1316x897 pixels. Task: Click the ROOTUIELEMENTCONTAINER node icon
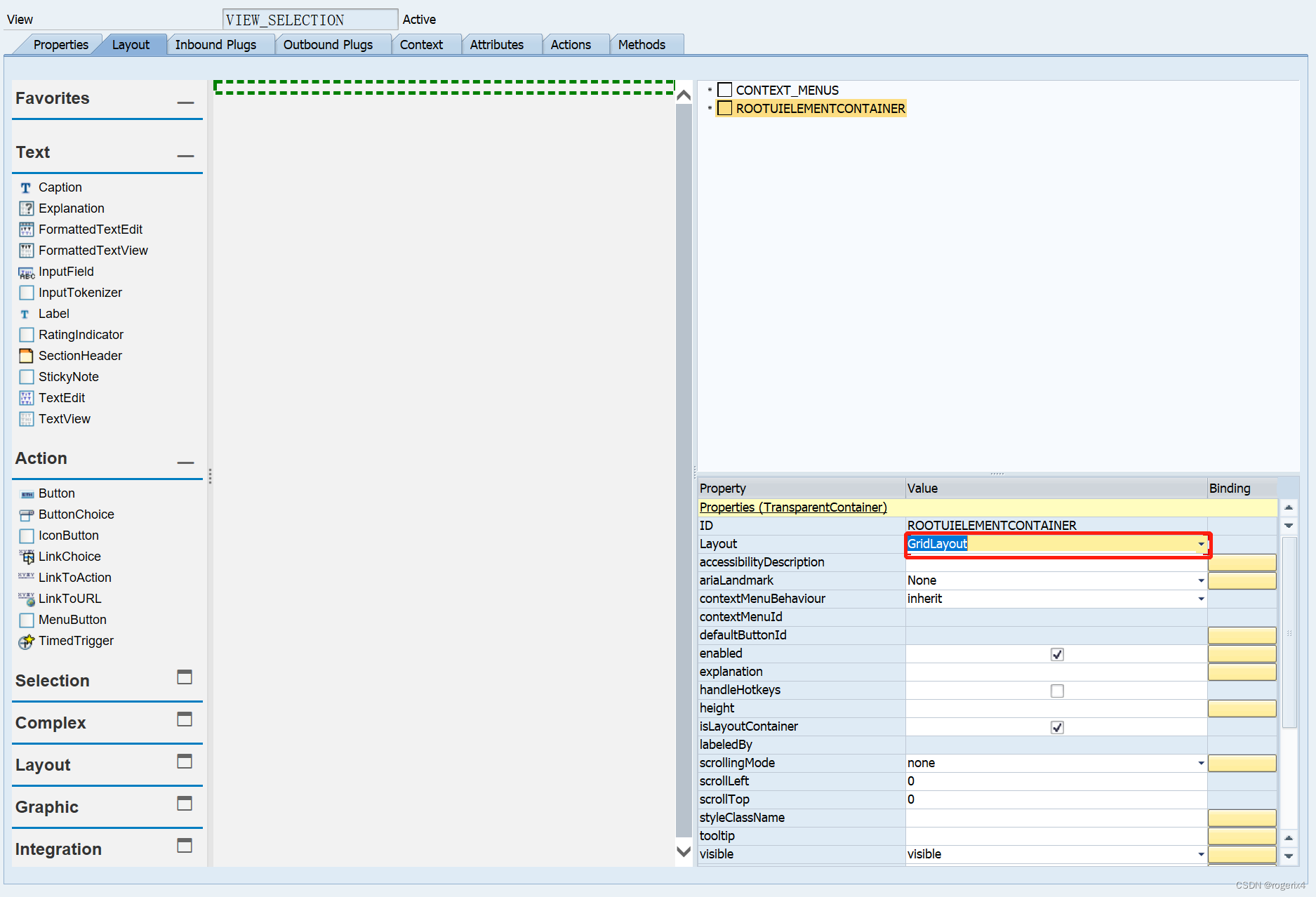(725, 108)
